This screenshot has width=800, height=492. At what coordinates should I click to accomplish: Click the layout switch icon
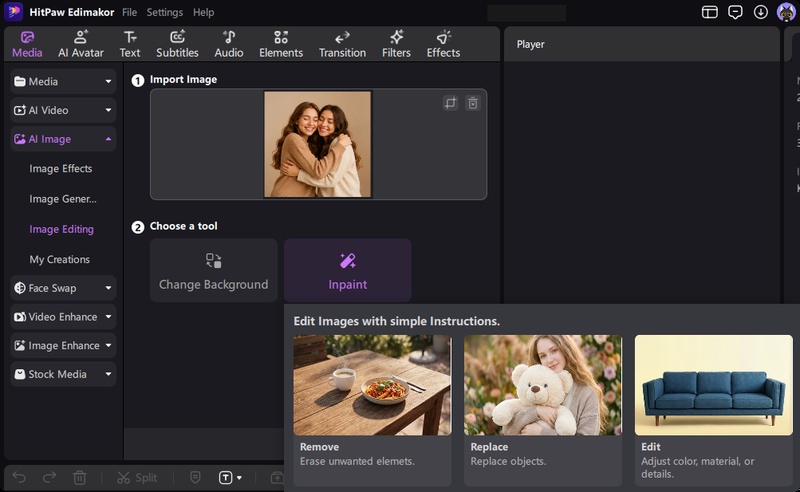[x=709, y=12]
